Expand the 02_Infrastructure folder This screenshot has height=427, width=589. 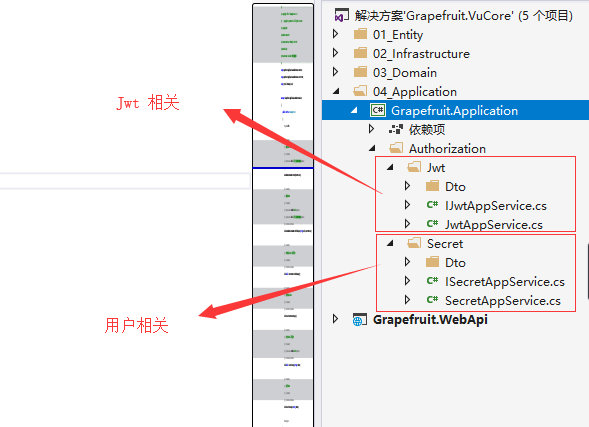click(x=335, y=53)
